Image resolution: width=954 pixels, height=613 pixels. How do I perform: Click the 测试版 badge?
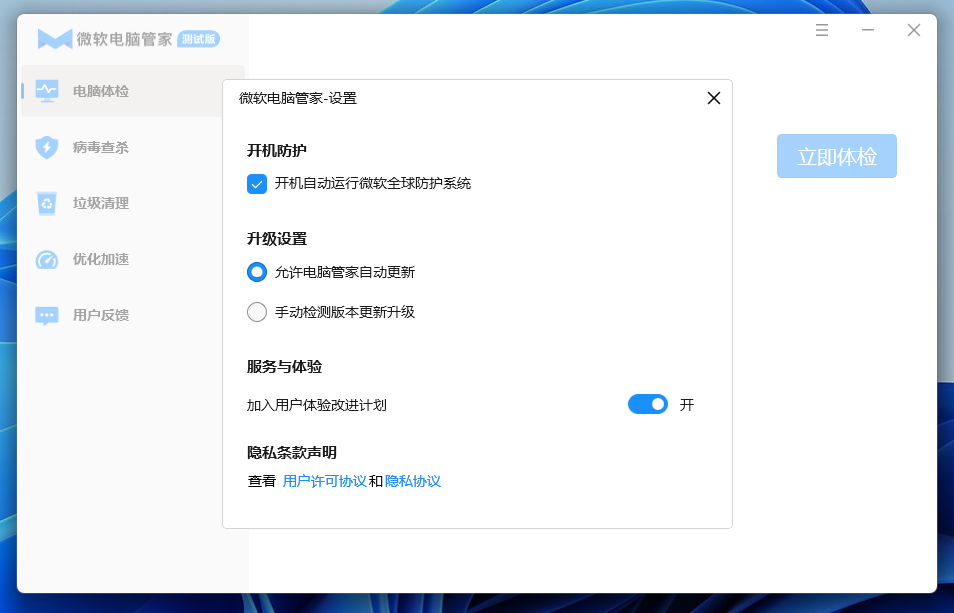pos(198,39)
